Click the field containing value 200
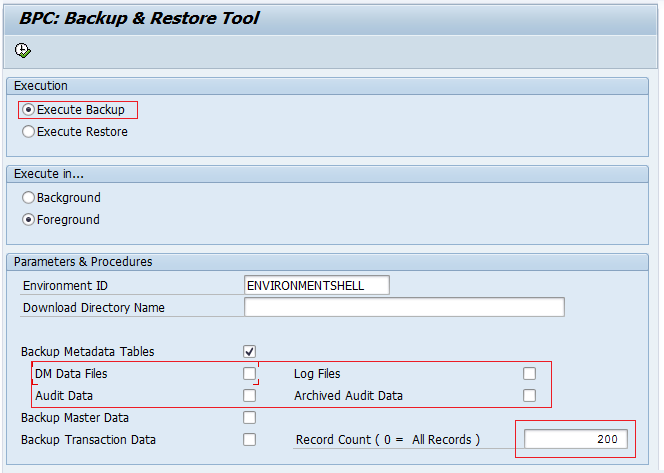Viewport: 664px width, 473px height. point(576,439)
